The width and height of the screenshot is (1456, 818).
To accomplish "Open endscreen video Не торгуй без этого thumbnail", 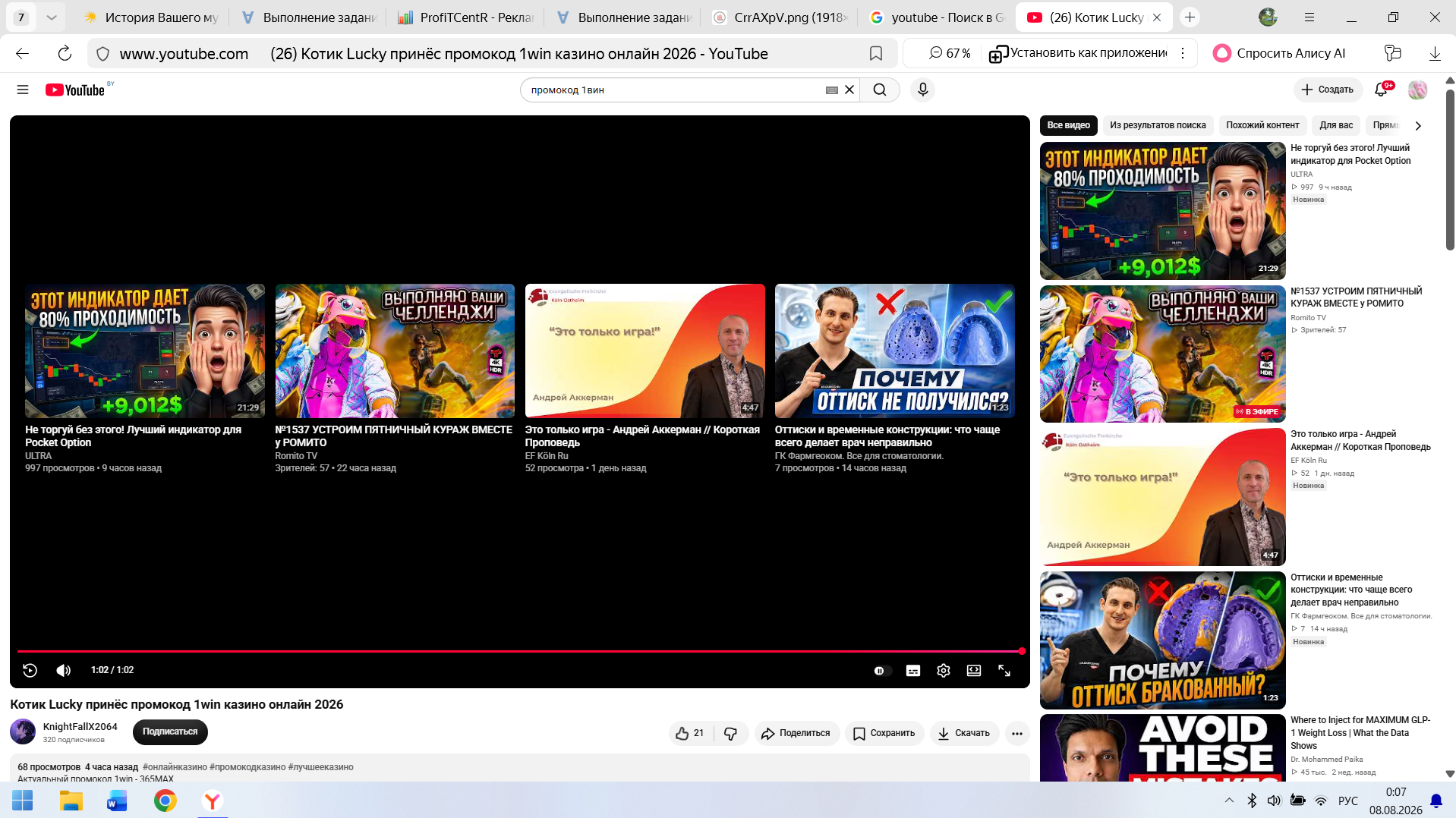I will click(x=145, y=351).
